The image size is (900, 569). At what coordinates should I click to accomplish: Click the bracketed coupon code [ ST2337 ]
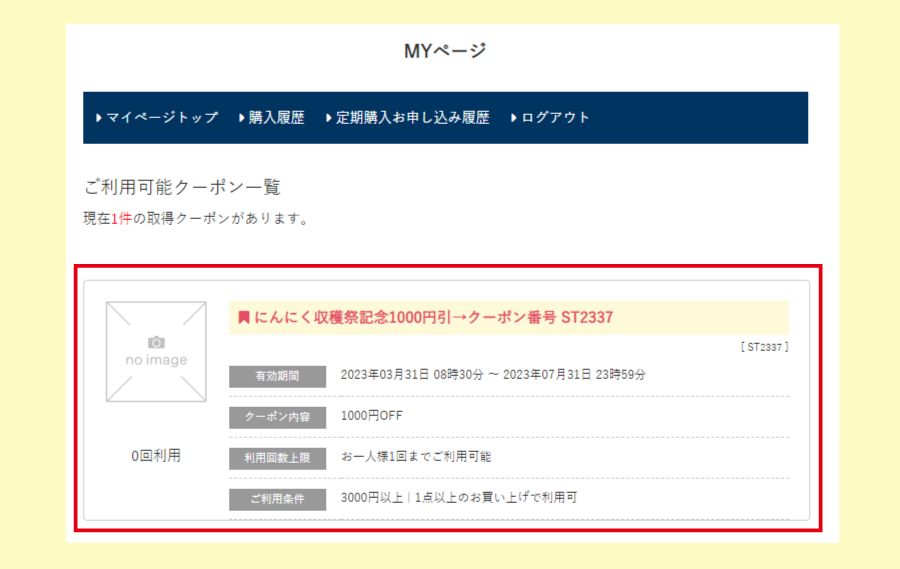click(x=765, y=347)
